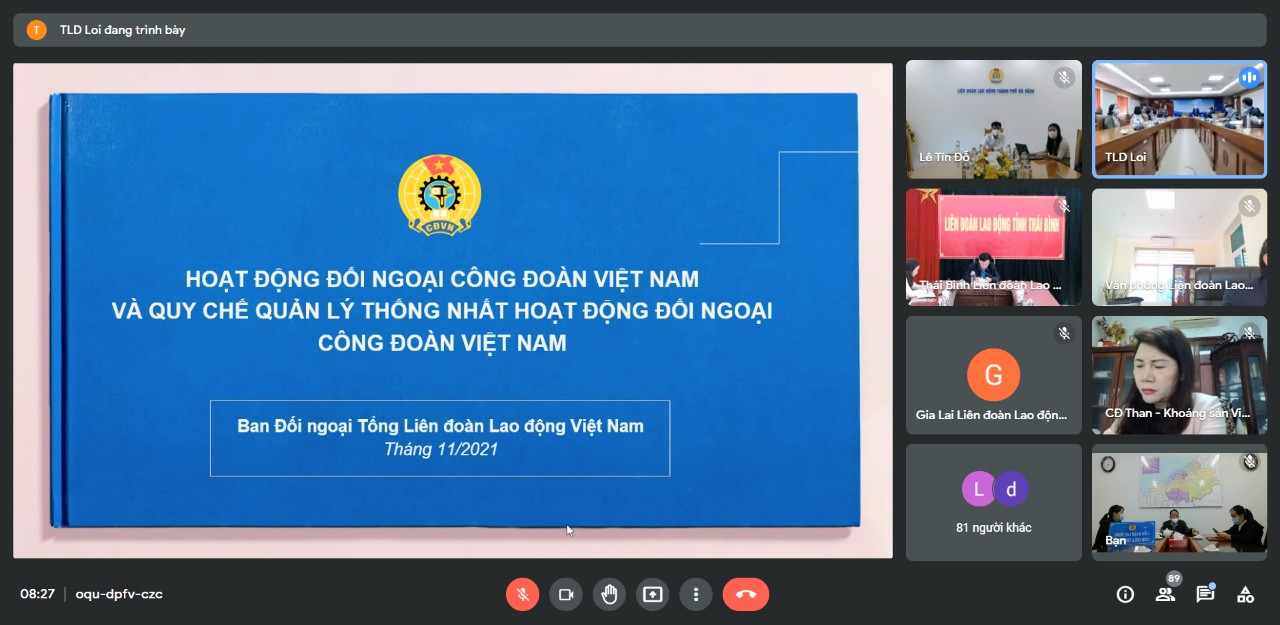Click the 'TLD Loi đang trình bày' banner text
This screenshot has height=625, width=1280.
click(122, 30)
